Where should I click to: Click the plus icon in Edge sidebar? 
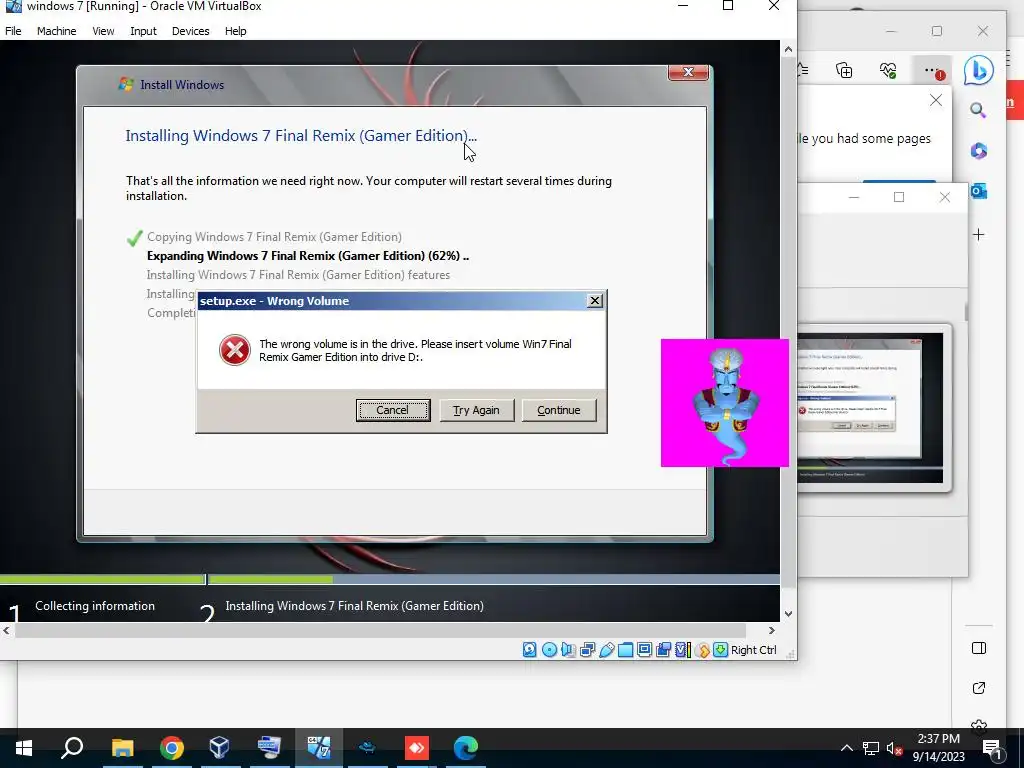tap(978, 234)
